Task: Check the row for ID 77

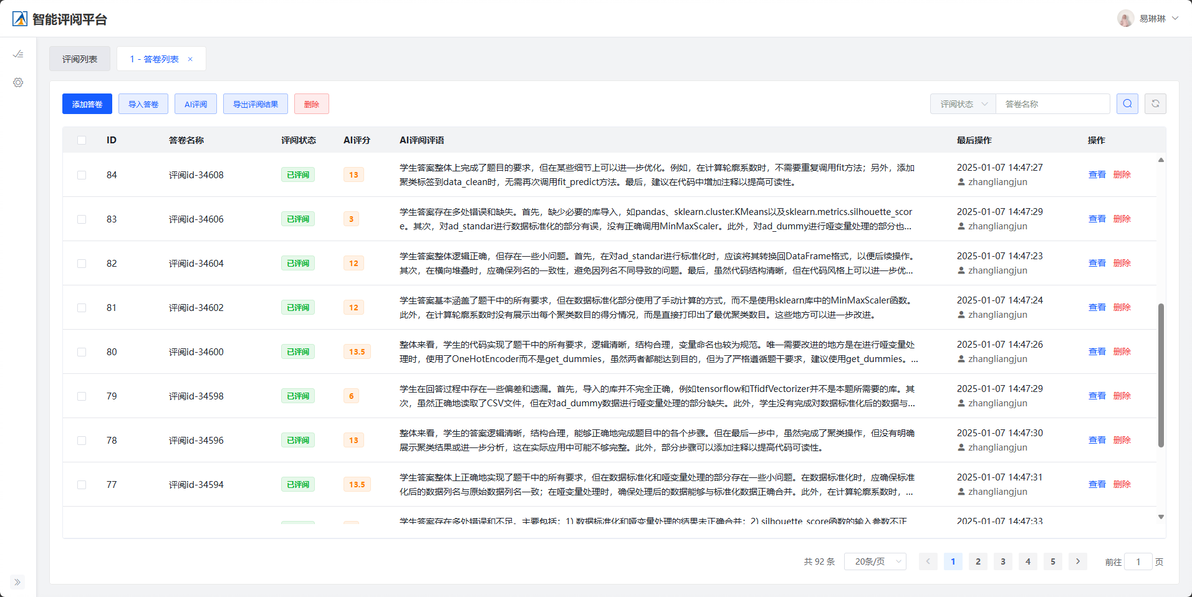Action: click(x=81, y=484)
